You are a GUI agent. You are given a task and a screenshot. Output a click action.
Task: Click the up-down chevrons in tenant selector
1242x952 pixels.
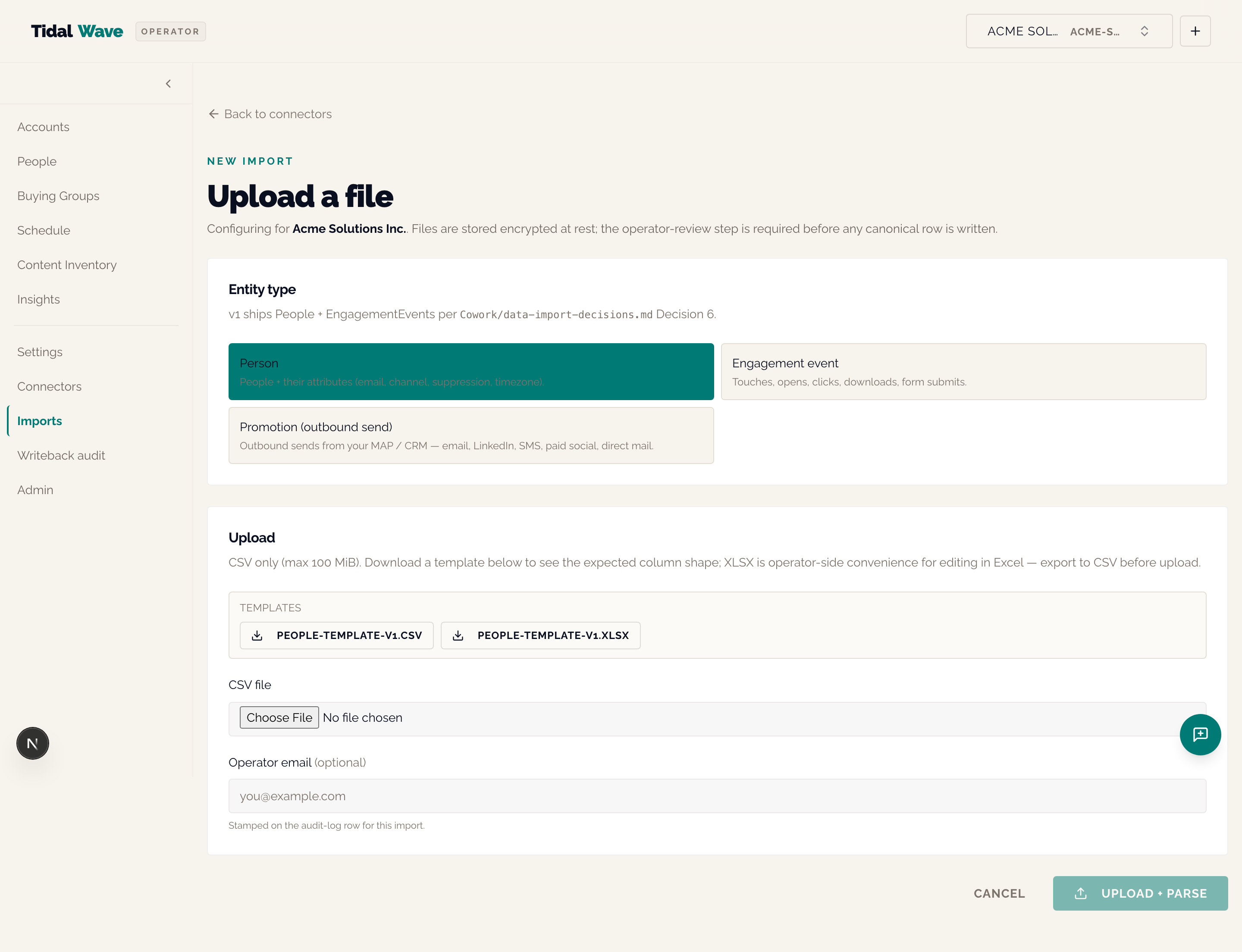1145,31
